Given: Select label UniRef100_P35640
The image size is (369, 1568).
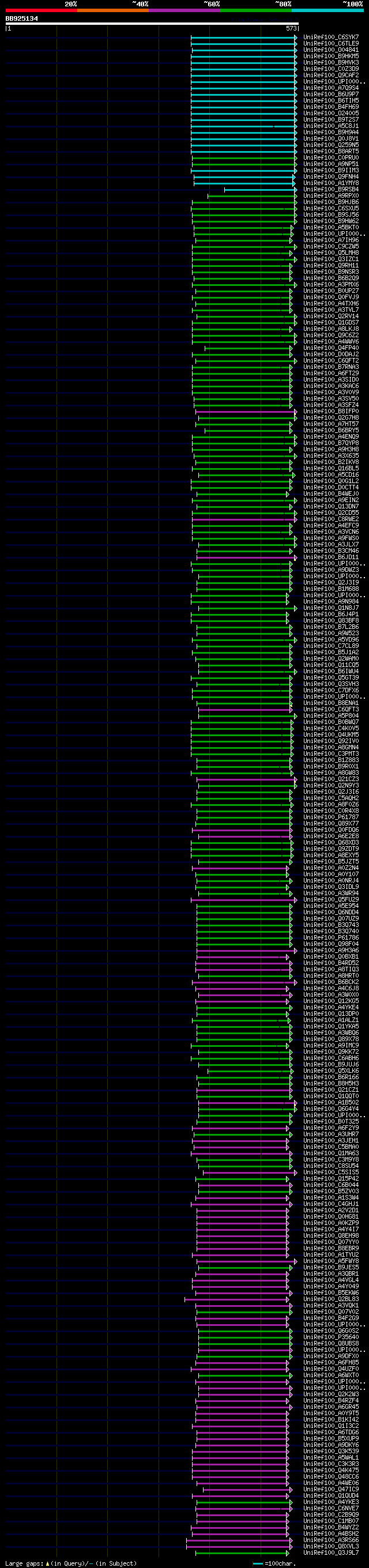Looking at the screenshot, I should 332,1337.
